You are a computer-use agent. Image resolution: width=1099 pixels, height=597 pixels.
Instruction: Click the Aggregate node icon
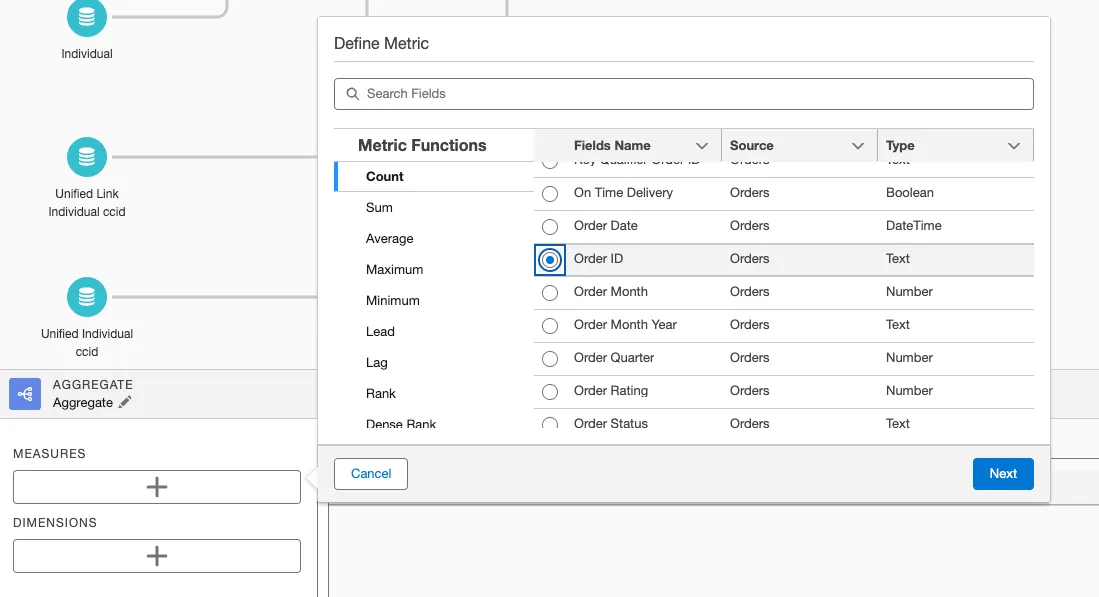click(x=25, y=394)
